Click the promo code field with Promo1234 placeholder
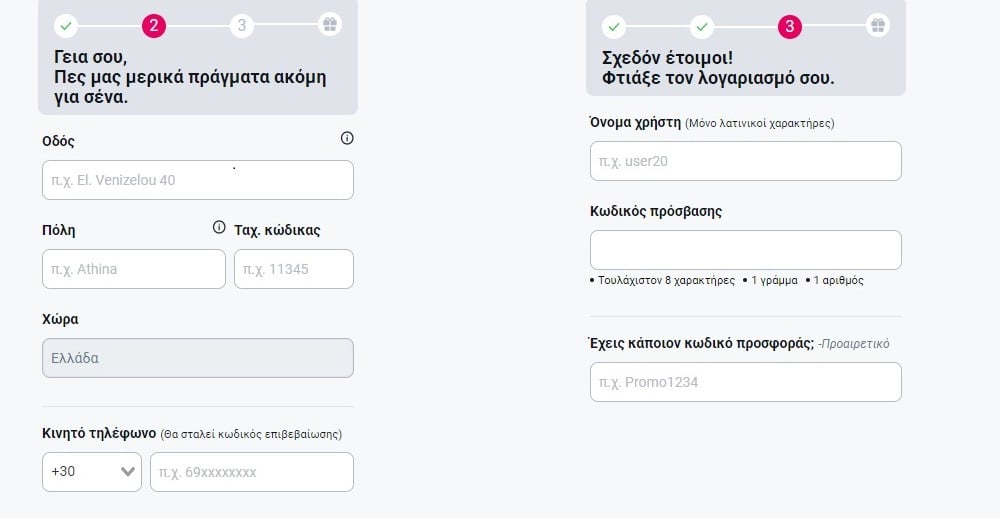1000x518 pixels. 746,382
